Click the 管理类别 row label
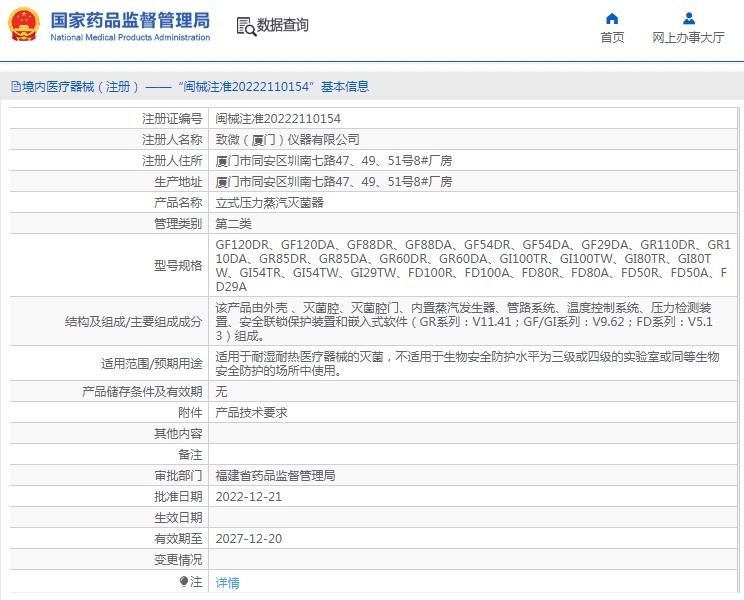The height and width of the screenshot is (600, 744). (178, 223)
